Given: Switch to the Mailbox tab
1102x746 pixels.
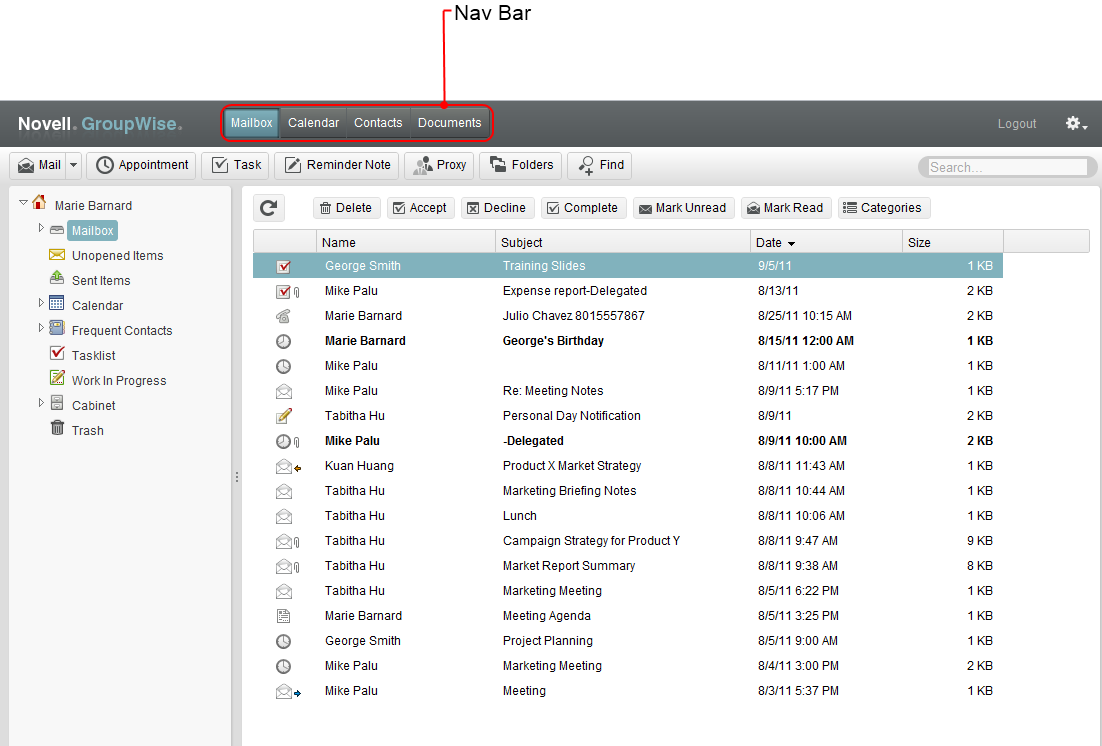Looking at the screenshot, I should coord(252,123).
